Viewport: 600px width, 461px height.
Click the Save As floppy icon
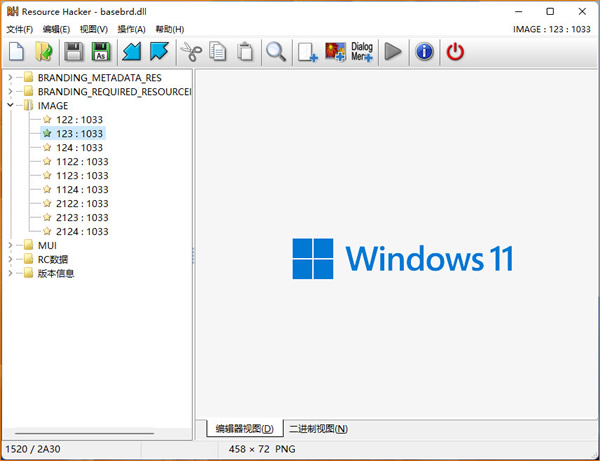click(101, 52)
